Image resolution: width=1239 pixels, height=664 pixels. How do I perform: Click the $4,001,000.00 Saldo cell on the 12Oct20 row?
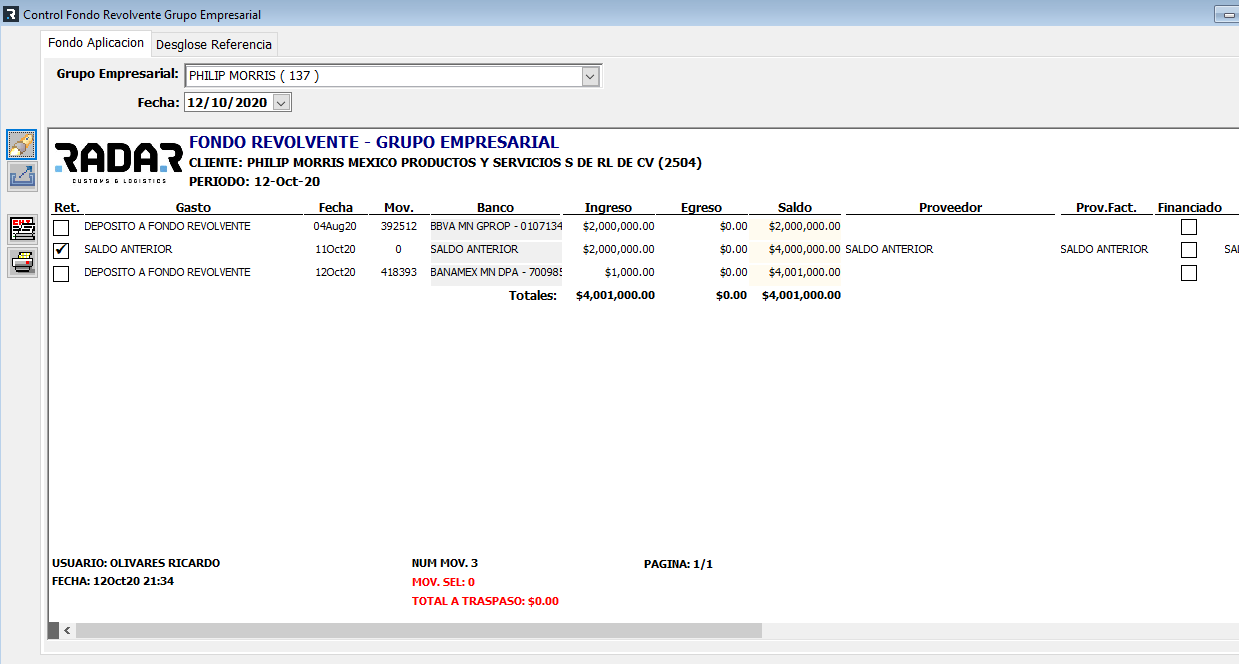(x=805, y=272)
